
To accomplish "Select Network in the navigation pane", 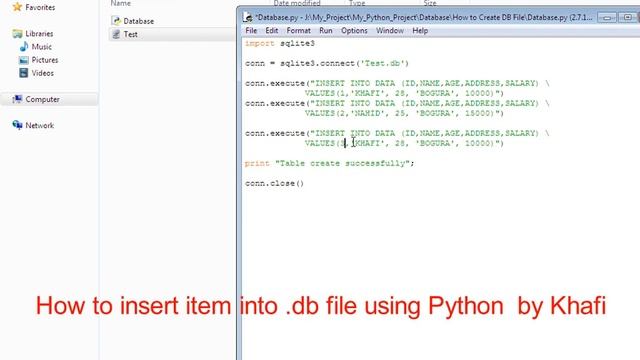I will click(x=40, y=125).
